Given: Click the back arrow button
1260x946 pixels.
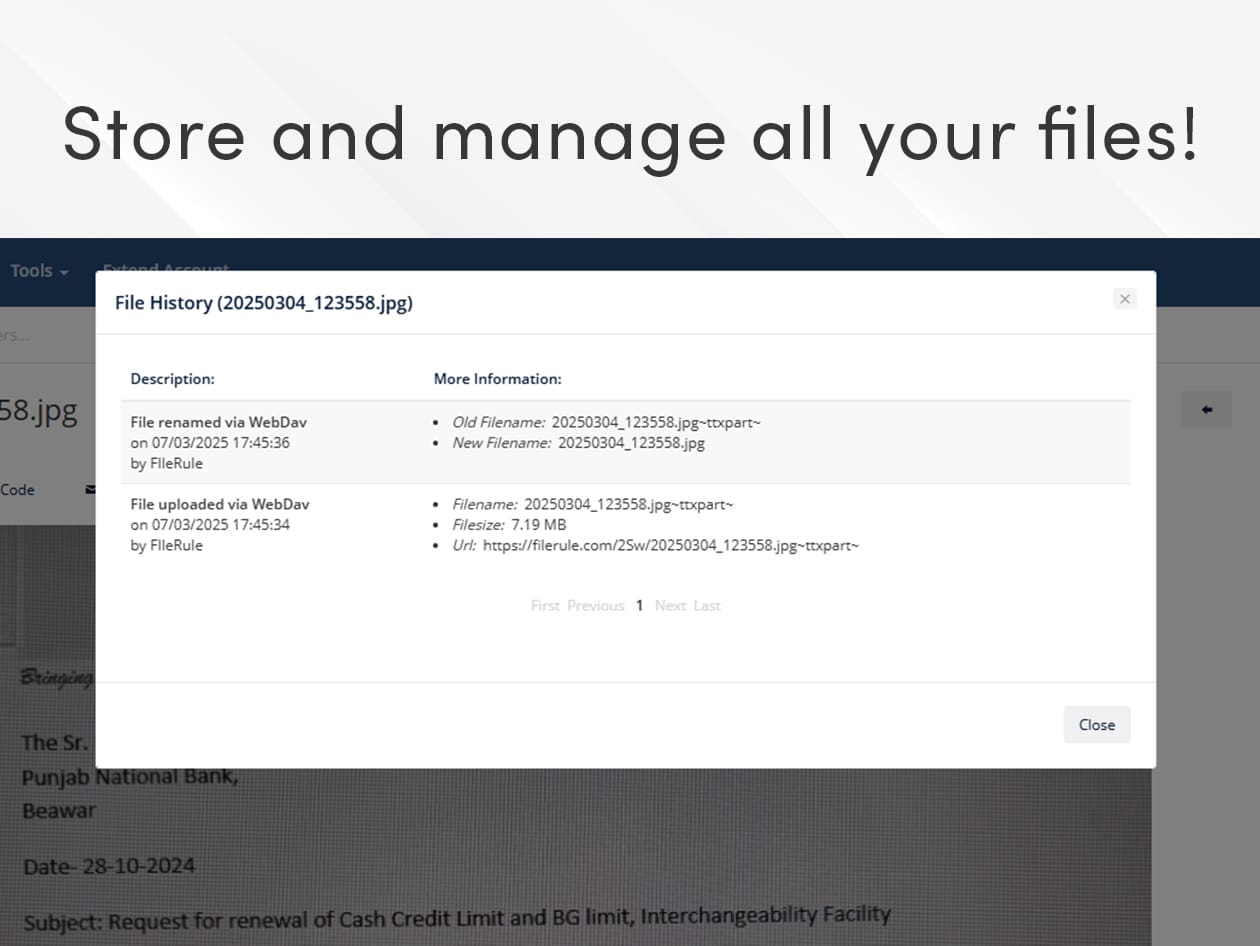Looking at the screenshot, I should (1206, 410).
